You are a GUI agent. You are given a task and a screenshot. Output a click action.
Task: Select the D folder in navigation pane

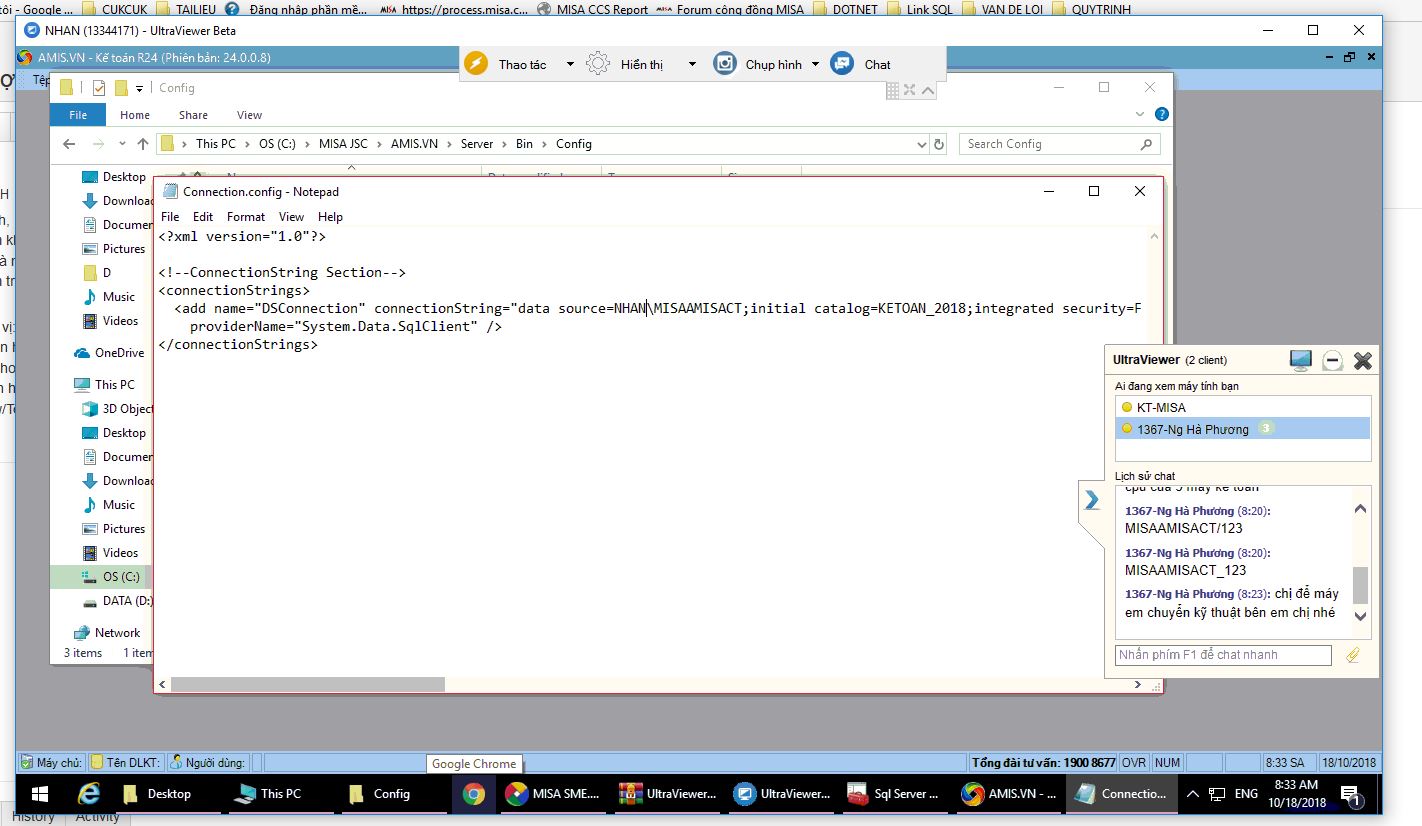(x=97, y=273)
